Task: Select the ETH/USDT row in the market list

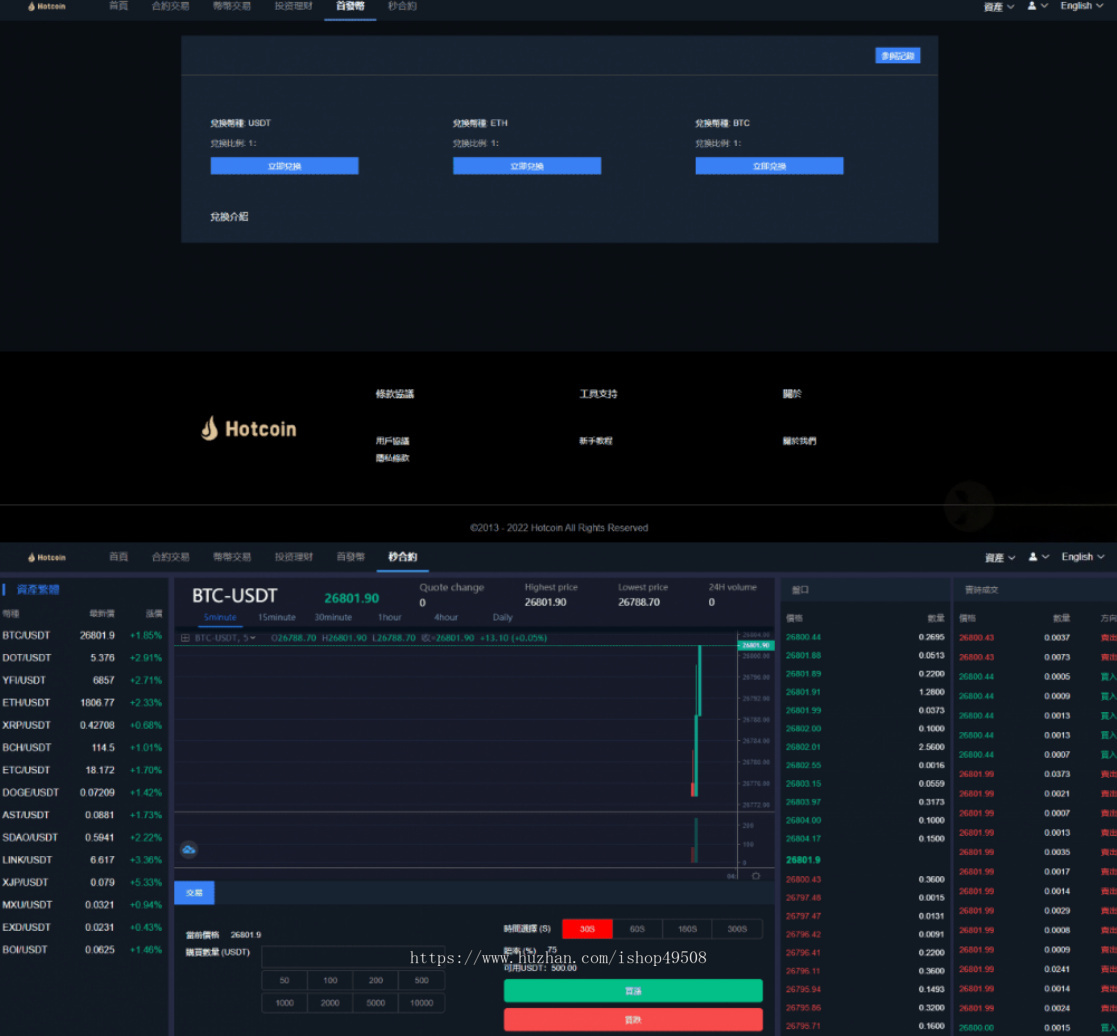Action: pos(83,703)
